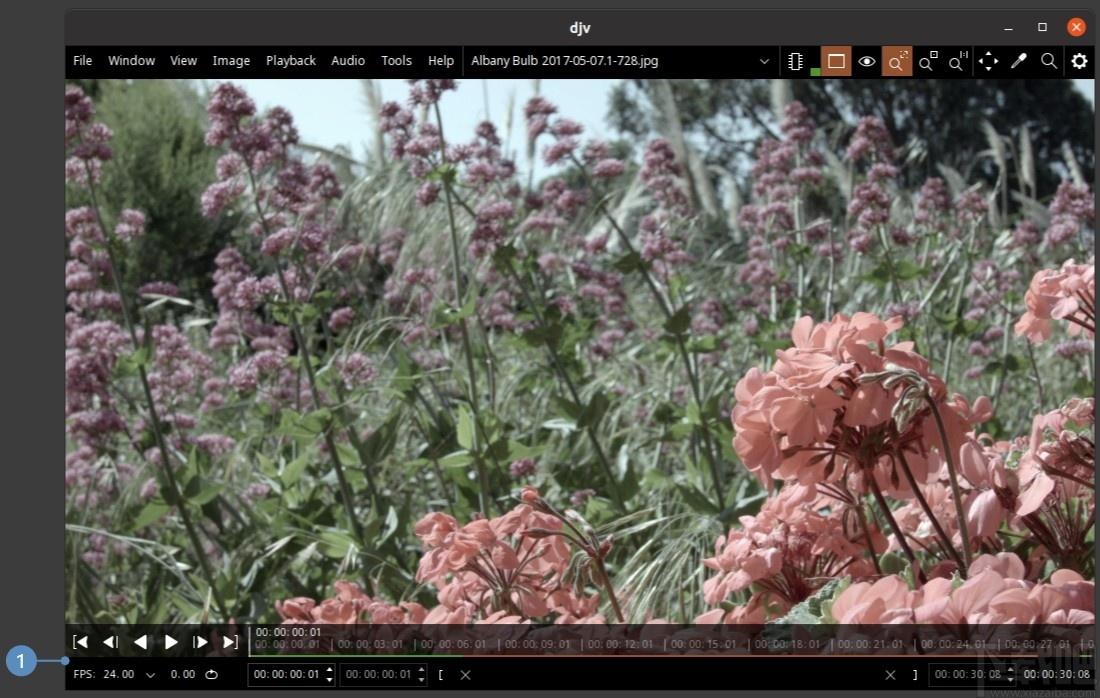This screenshot has width=1100, height=698.
Task: Decrement the in-point time stepper
Action: [421, 680]
